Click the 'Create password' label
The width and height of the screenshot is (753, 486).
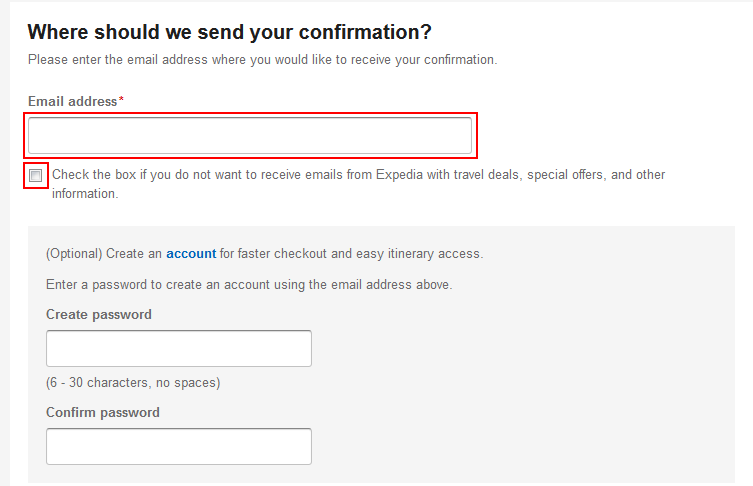coord(99,315)
